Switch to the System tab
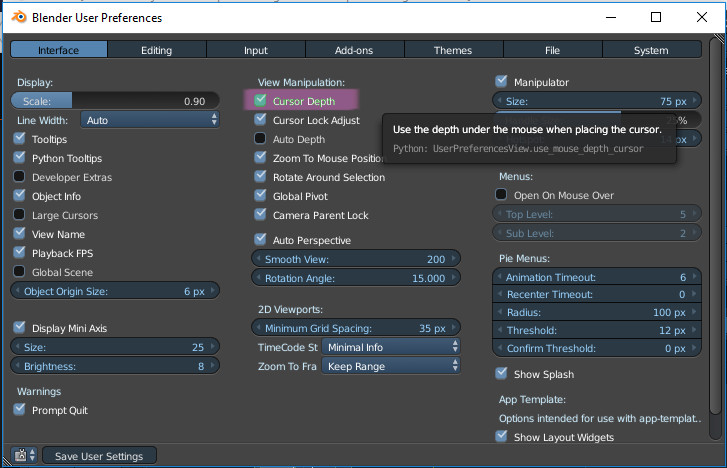This screenshot has height=468, width=727. pos(651,50)
